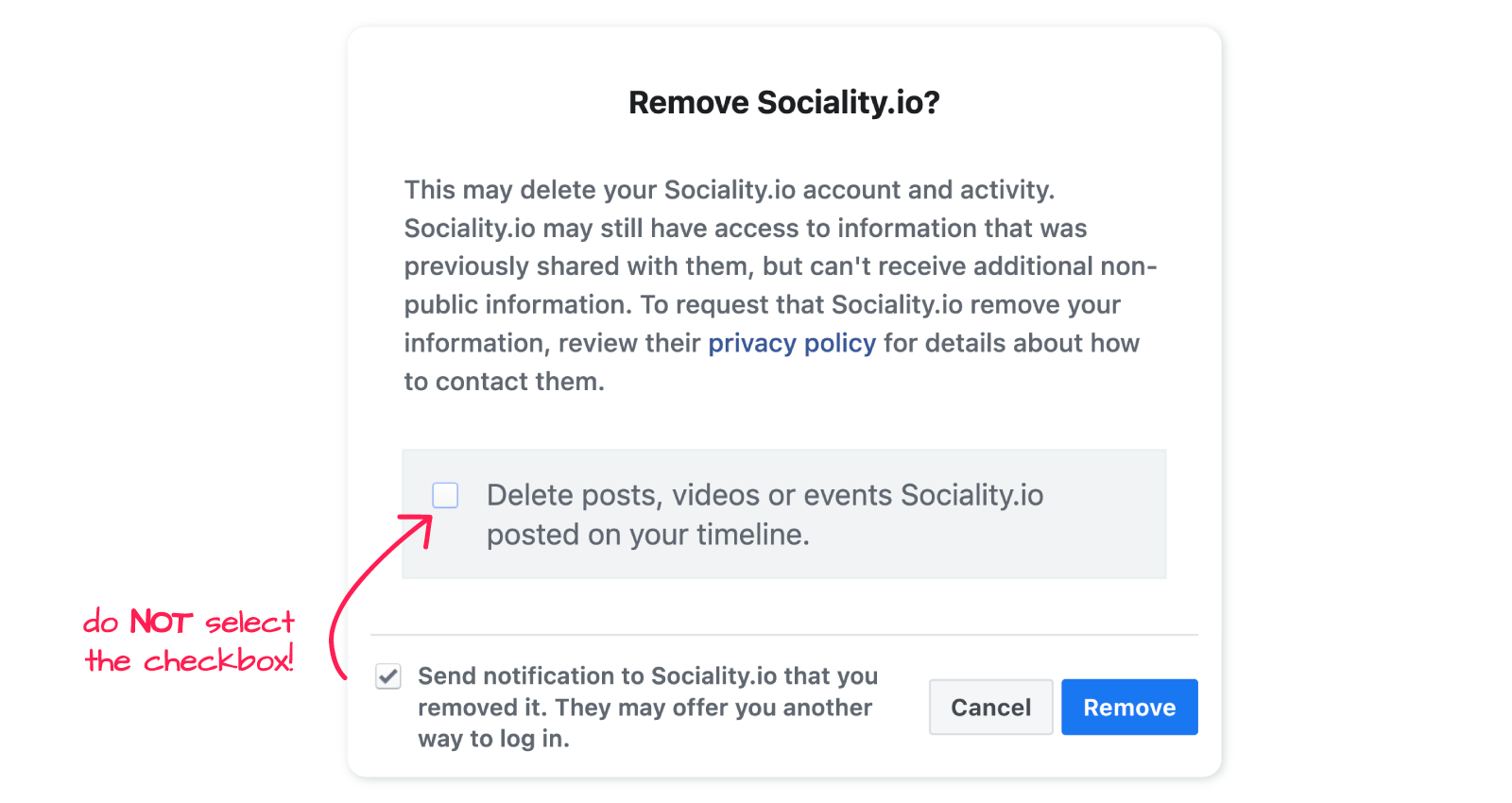Open the privacy policy link
The width and height of the screenshot is (1512, 803).
coord(792,343)
